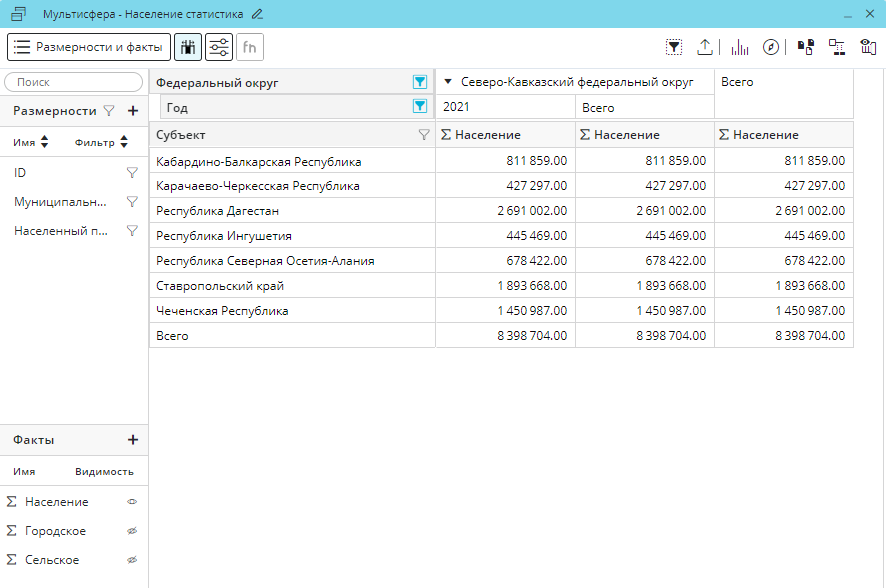Click the export upload icon
Image resolution: width=886 pixels, height=588 pixels.
tap(705, 47)
